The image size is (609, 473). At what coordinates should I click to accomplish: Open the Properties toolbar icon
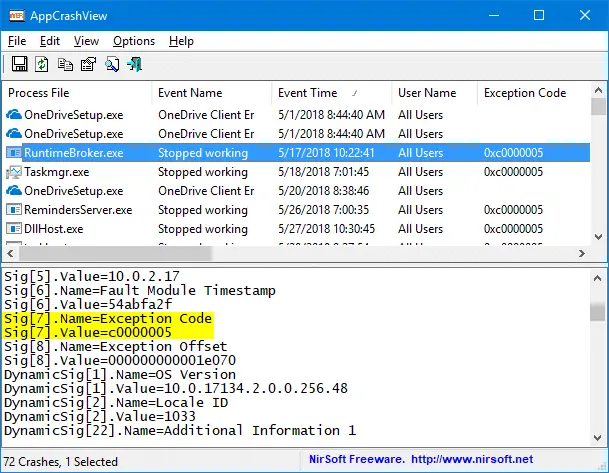pyautogui.click(x=88, y=64)
